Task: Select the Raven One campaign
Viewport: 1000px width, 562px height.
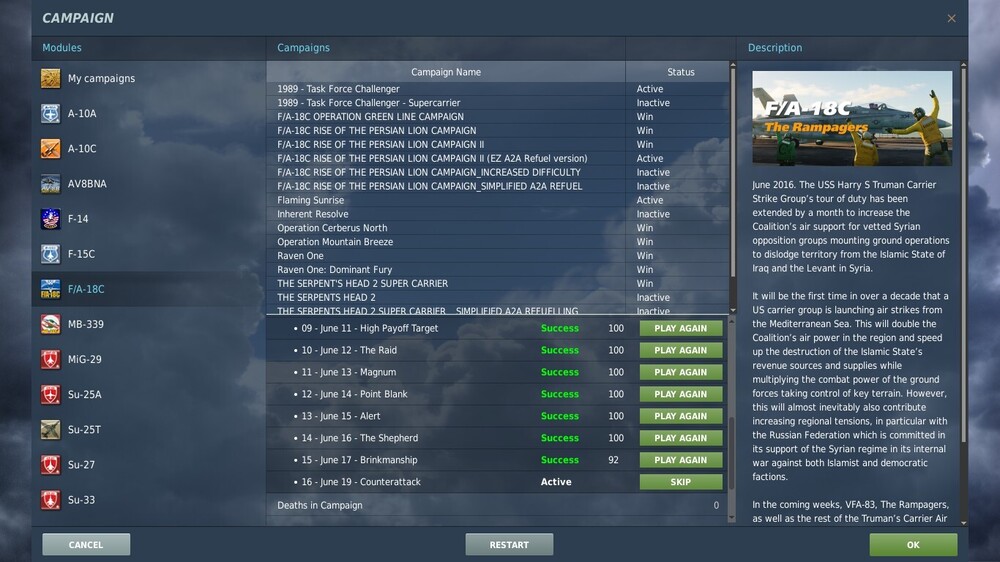Action: pos(497,256)
